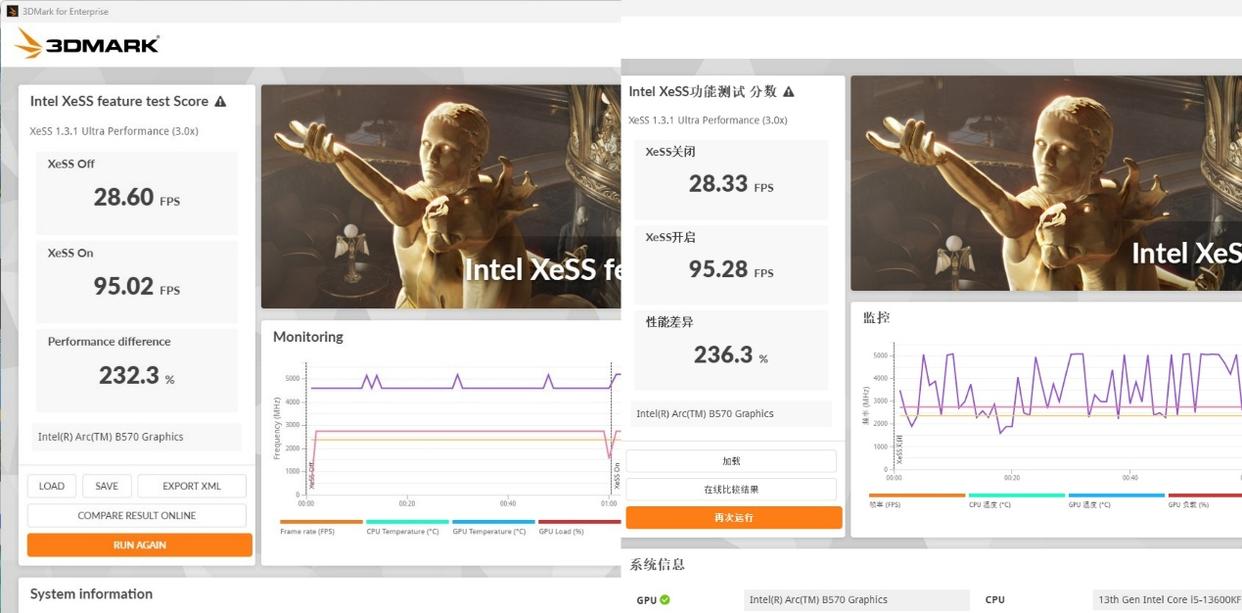Screen dimensions: 1242x613
Task: Toggle CPU 温度 legend in 监控 chart
Action: click(x=1016, y=500)
